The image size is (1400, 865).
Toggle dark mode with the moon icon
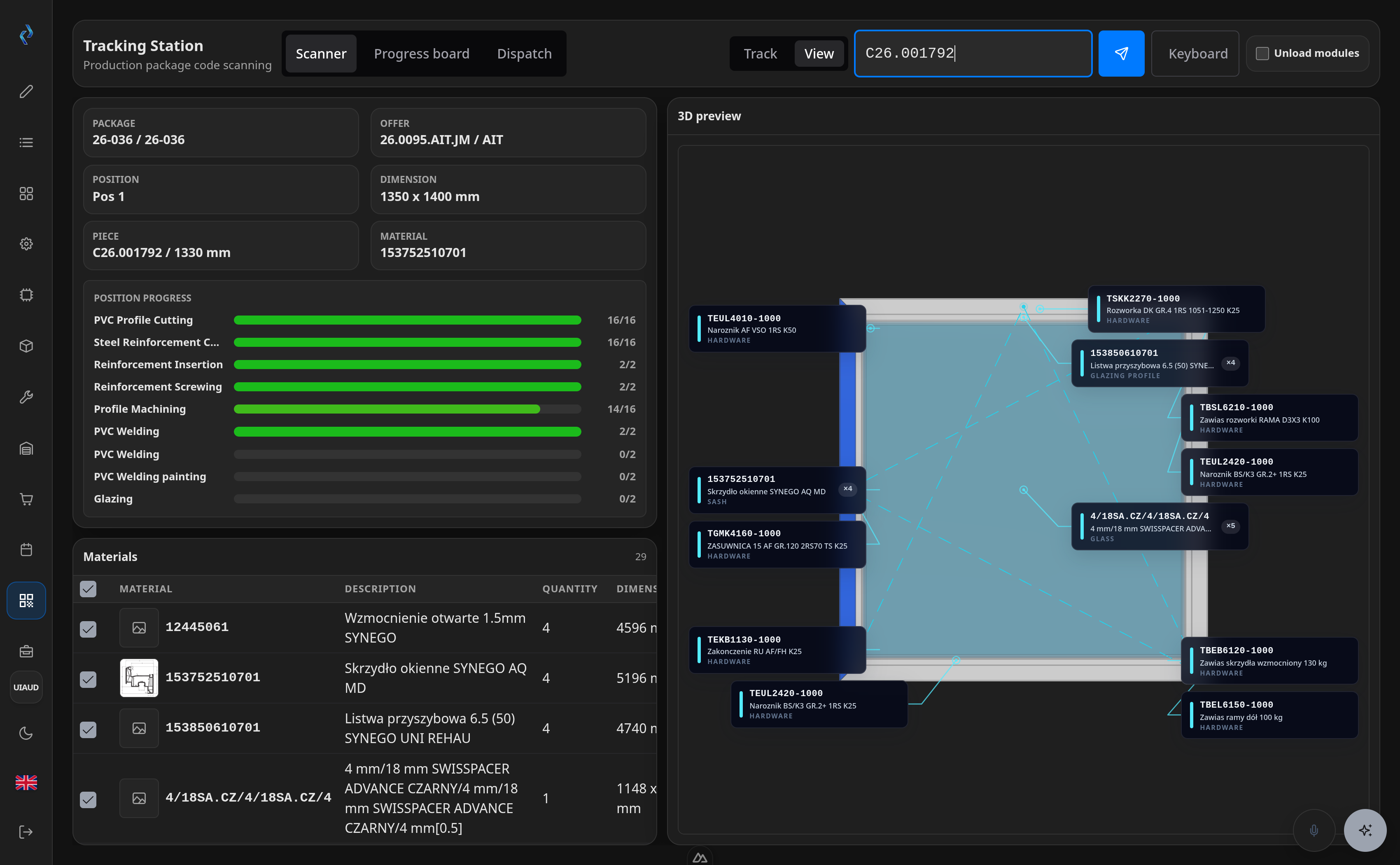tap(26, 733)
